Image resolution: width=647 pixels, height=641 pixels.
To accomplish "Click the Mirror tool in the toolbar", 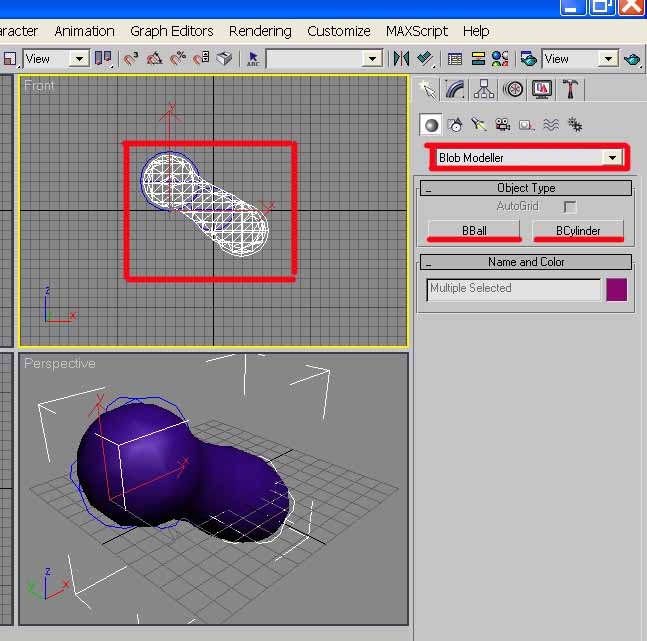I will tap(402, 59).
